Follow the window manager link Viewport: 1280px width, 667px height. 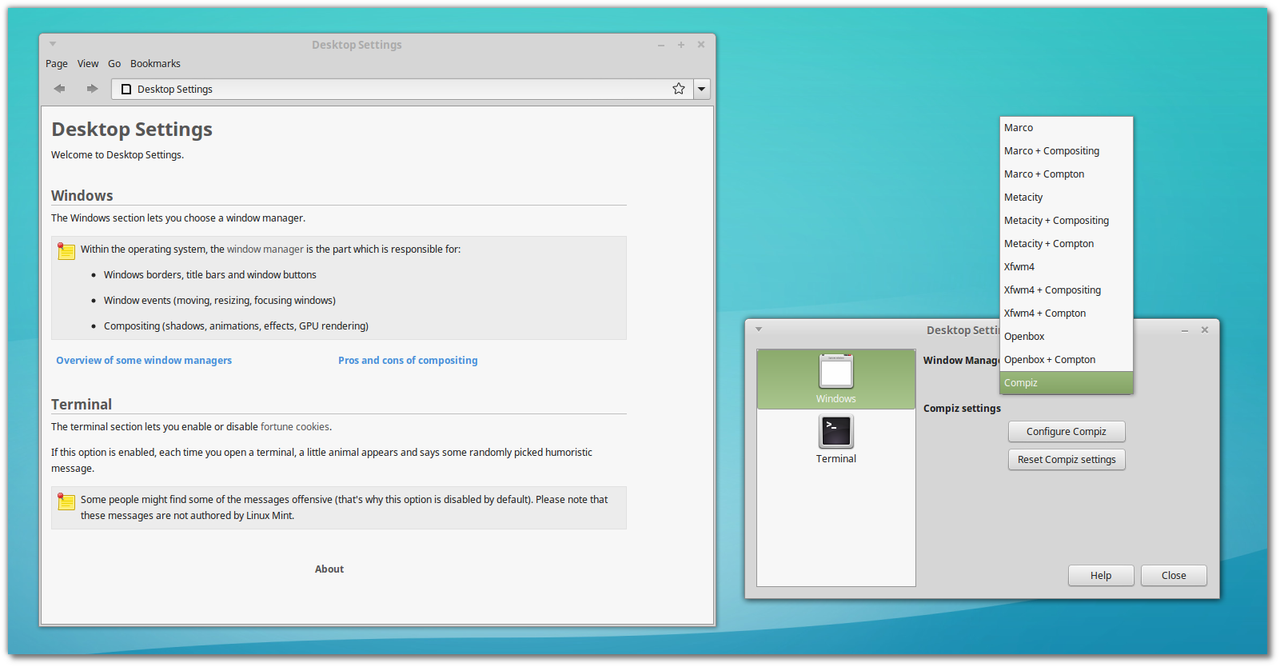pos(265,249)
